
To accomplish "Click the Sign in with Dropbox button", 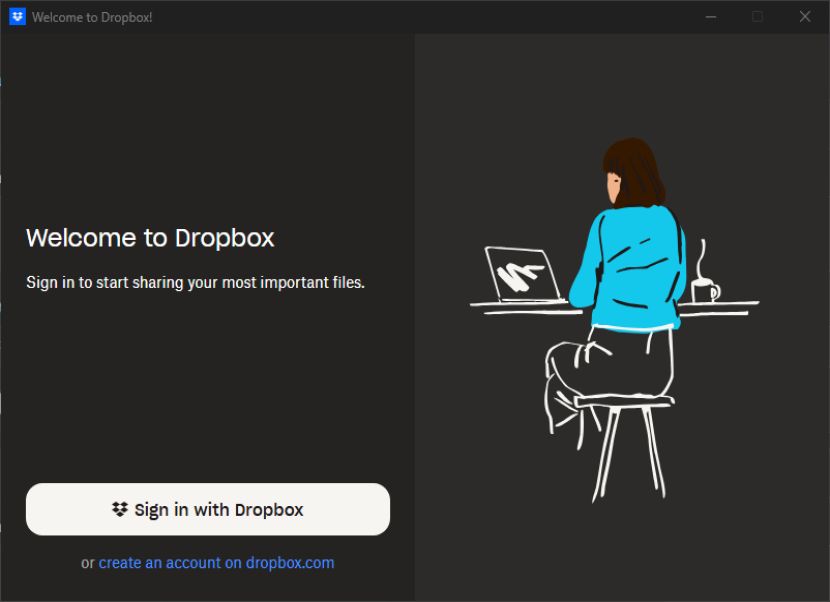I will (x=208, y=509).
